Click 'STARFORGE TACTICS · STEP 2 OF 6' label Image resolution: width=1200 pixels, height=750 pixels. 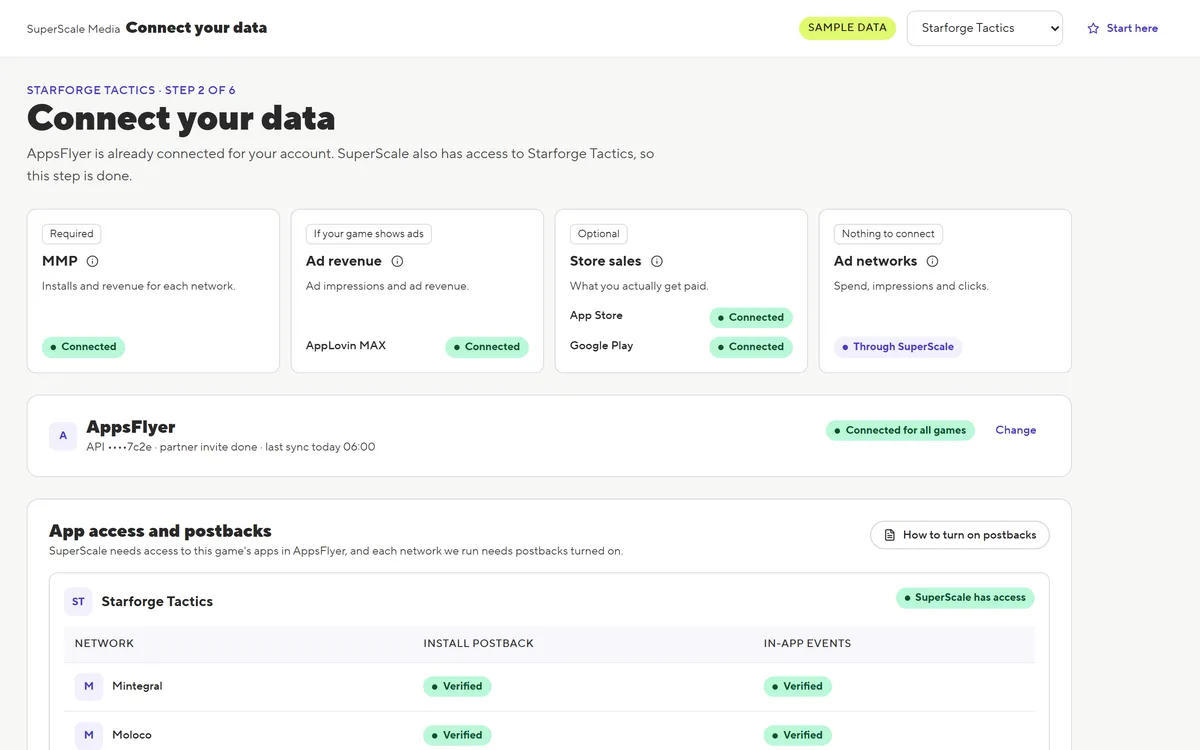click(131, 90)
